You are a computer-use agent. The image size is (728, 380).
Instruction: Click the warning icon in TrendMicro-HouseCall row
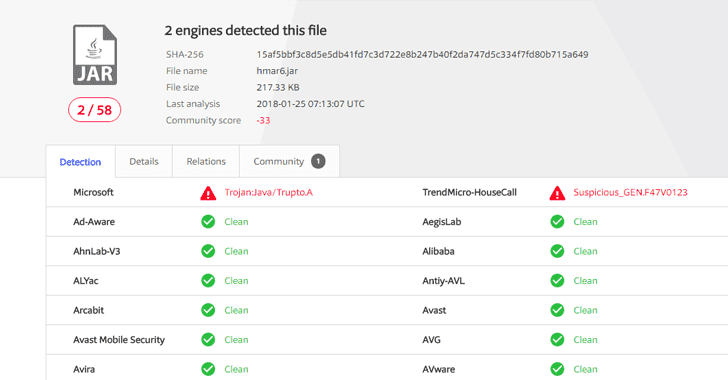pyautogui.click(x=557, y=193)
